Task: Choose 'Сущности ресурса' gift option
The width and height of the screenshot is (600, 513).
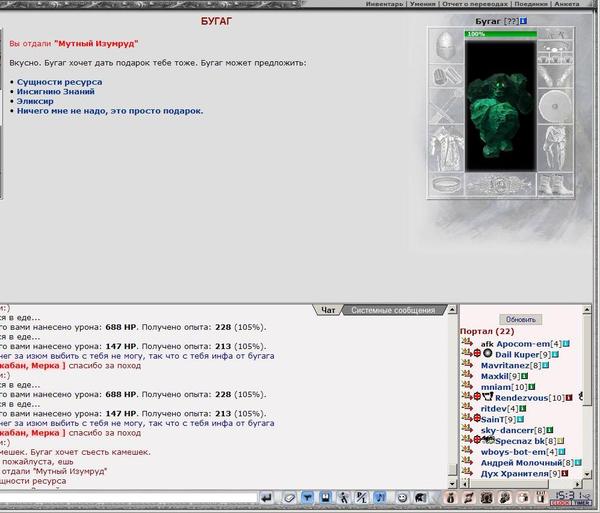Action: pos(59,82)
